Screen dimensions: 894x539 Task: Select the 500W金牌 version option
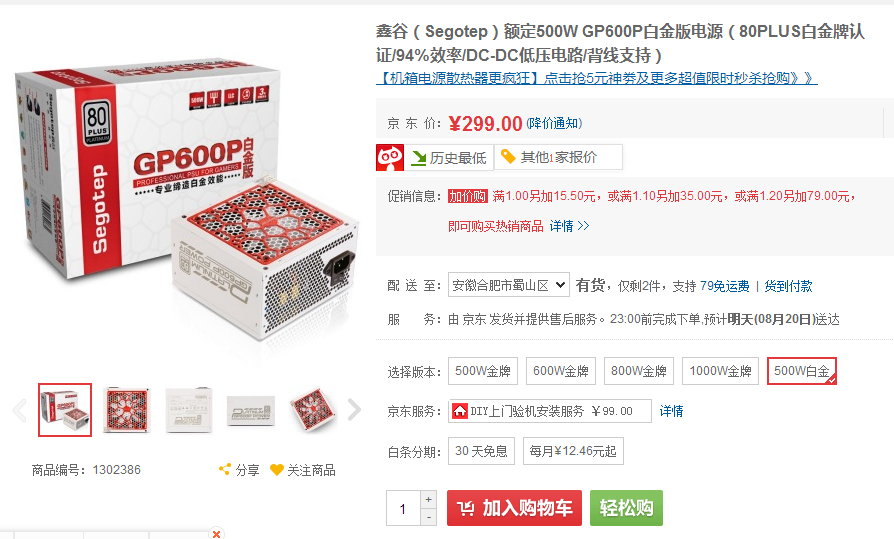pos(483,371)
